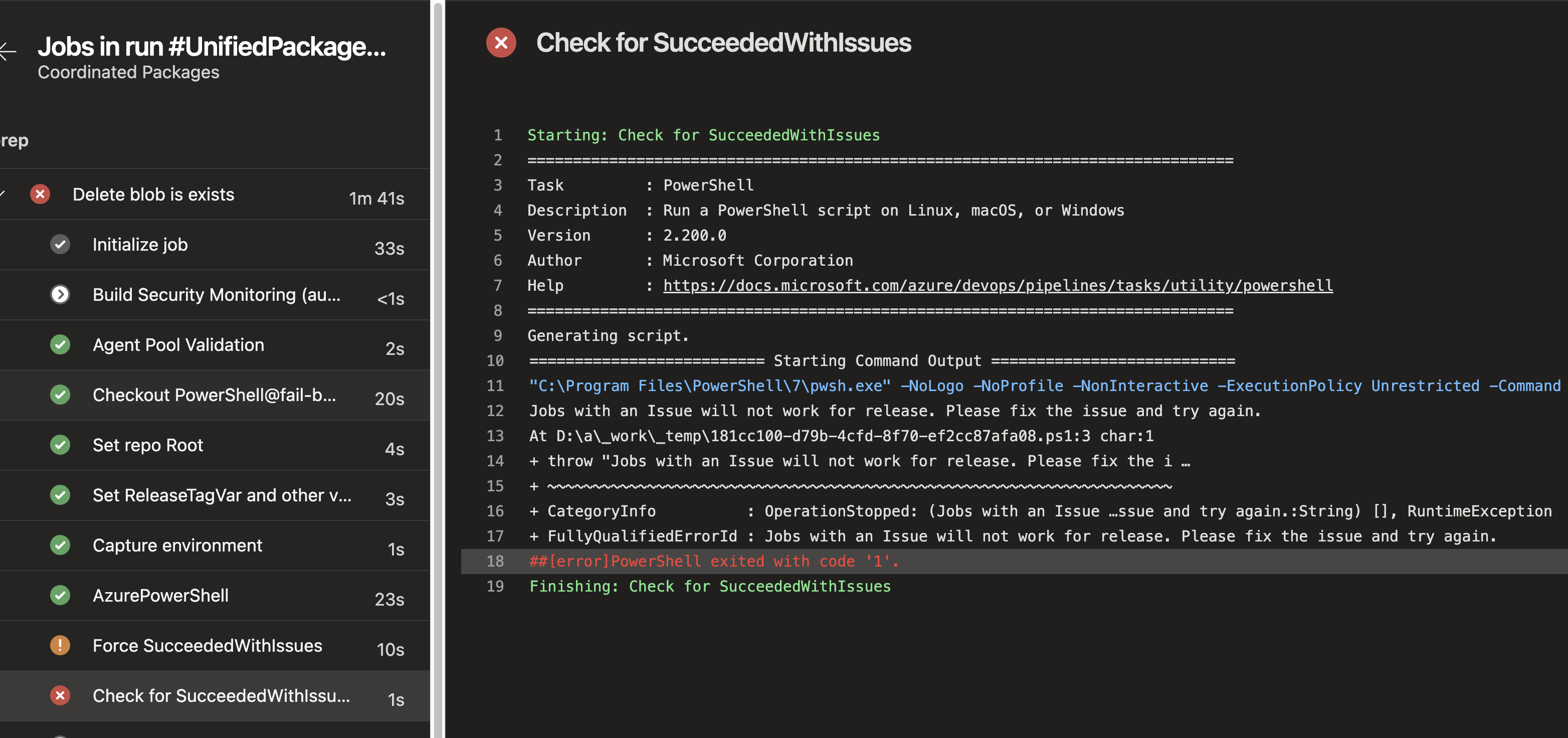Click the 1m 41s duration of Delete blob job
This screenshot has height=738, width=1568.
point(377,199)
